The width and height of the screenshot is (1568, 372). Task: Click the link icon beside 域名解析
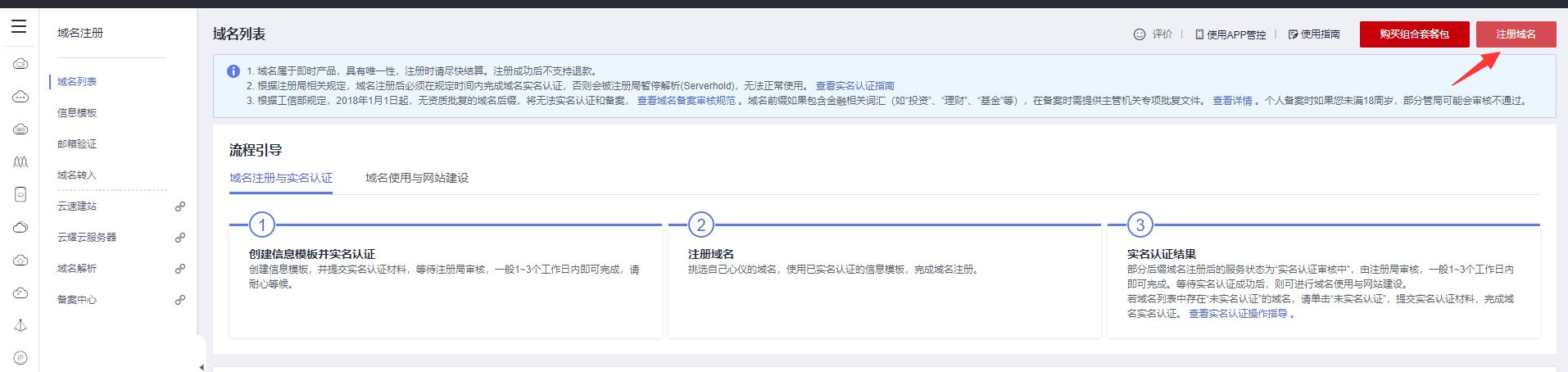pos(180,269)
